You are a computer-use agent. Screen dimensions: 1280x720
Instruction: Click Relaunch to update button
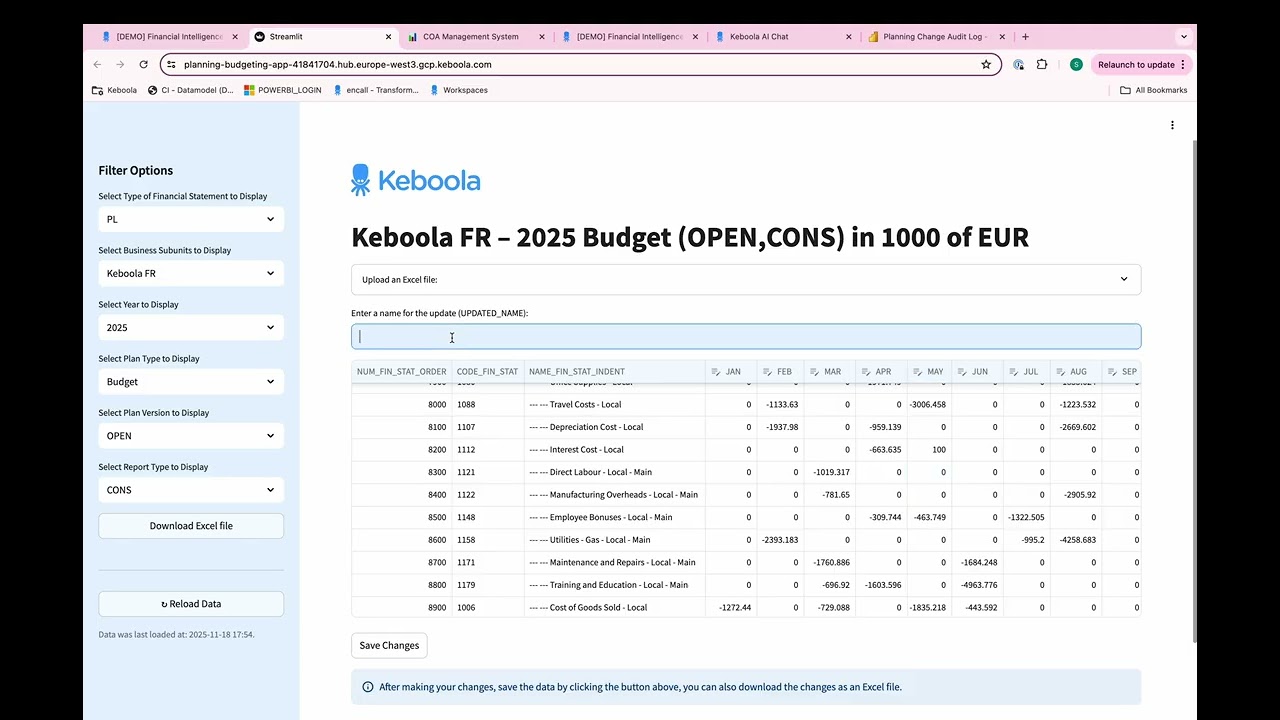tap(1141, 64)
